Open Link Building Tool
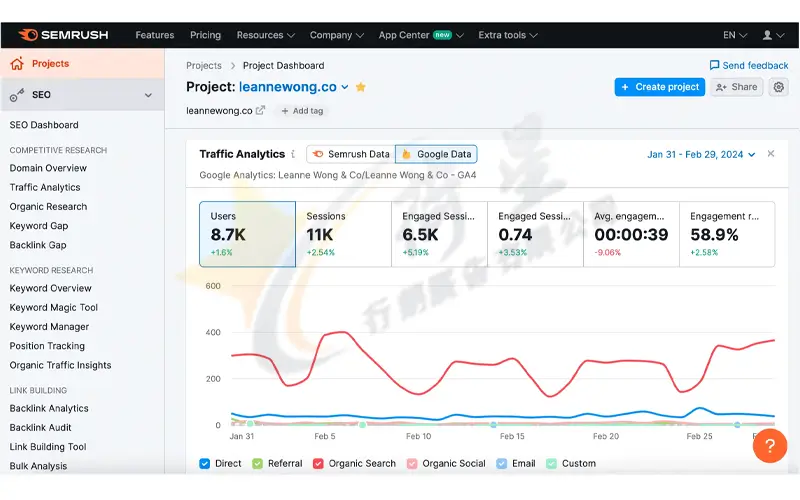This screenshot has width=800, height=500. (x=48, y=447)
